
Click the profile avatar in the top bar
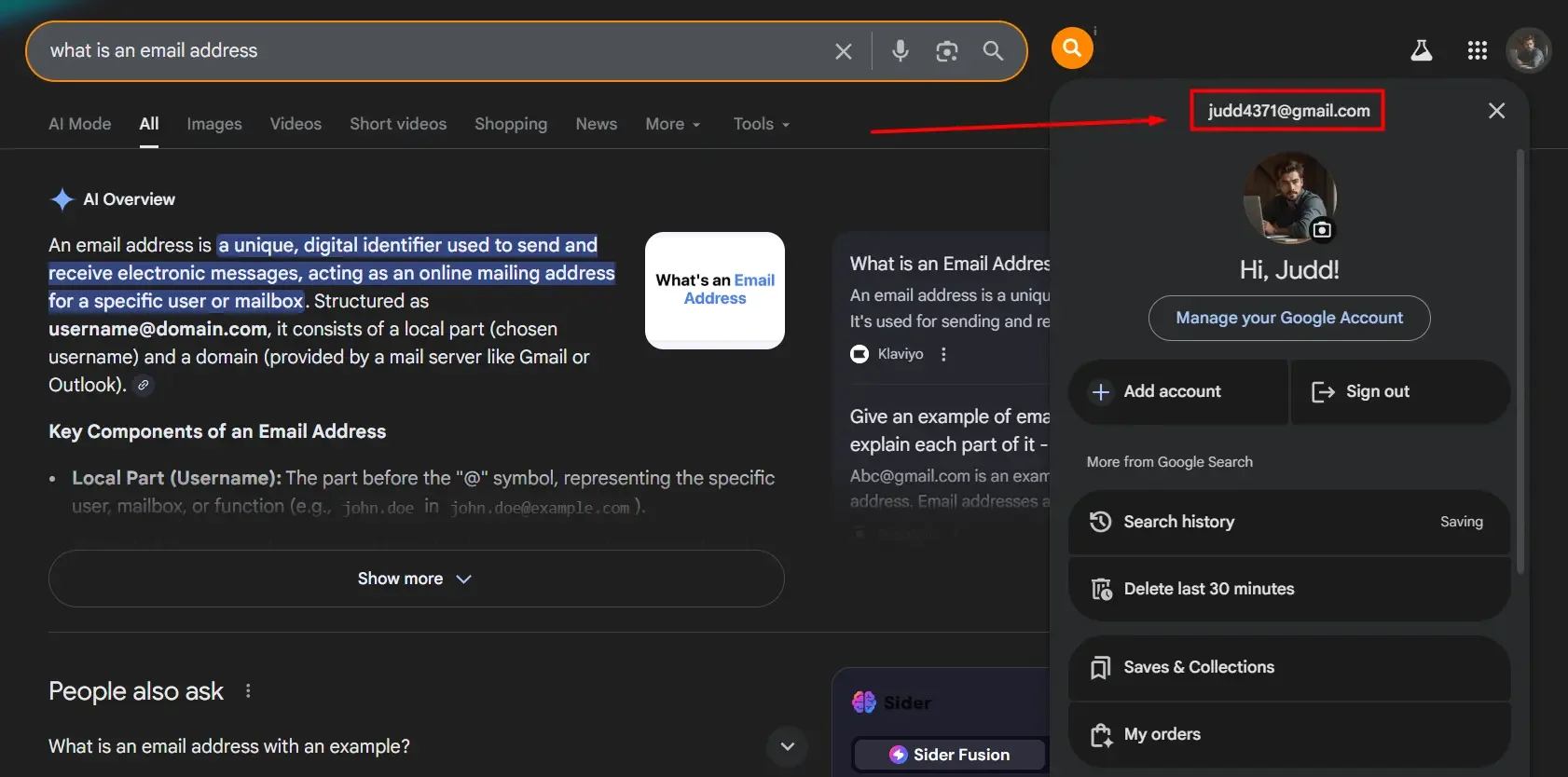tap(1528, 50)
